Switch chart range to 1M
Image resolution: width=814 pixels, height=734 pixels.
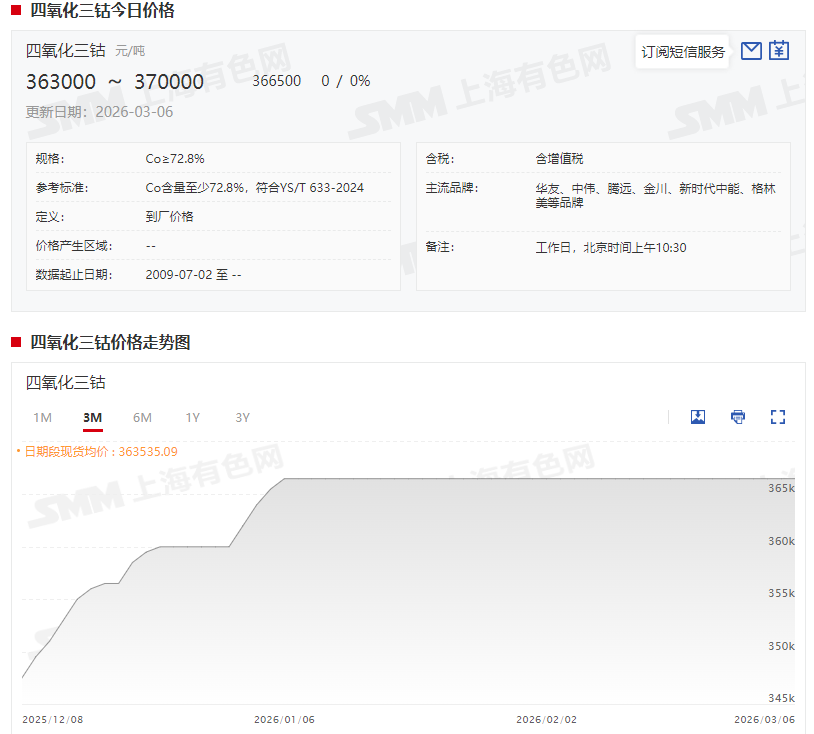[x=42, y=418]
